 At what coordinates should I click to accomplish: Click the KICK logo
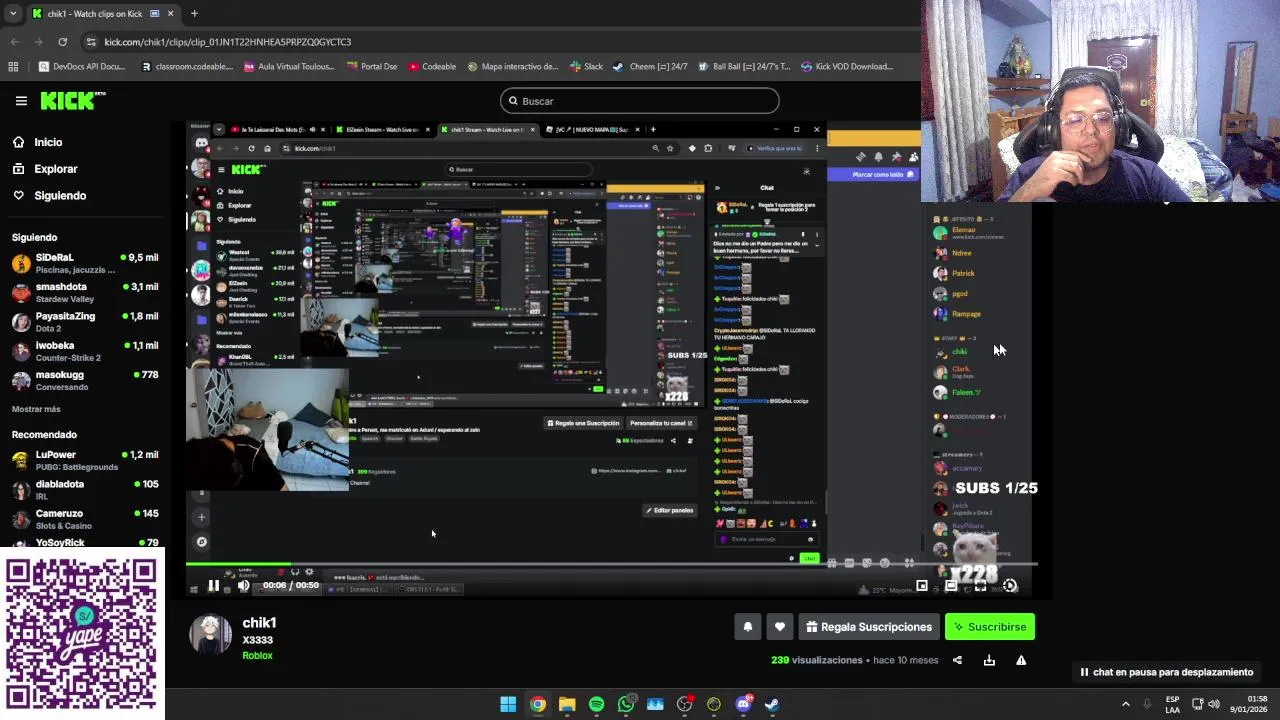tap(73, 100)
